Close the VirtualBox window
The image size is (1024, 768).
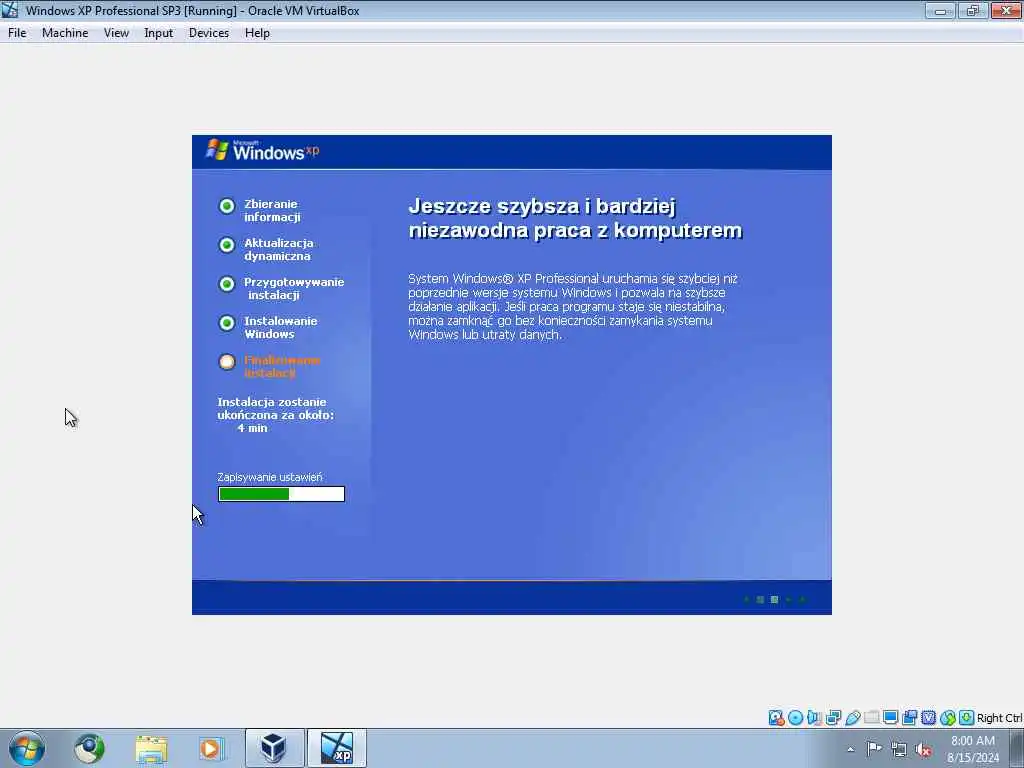click(x=1006, y=10)
